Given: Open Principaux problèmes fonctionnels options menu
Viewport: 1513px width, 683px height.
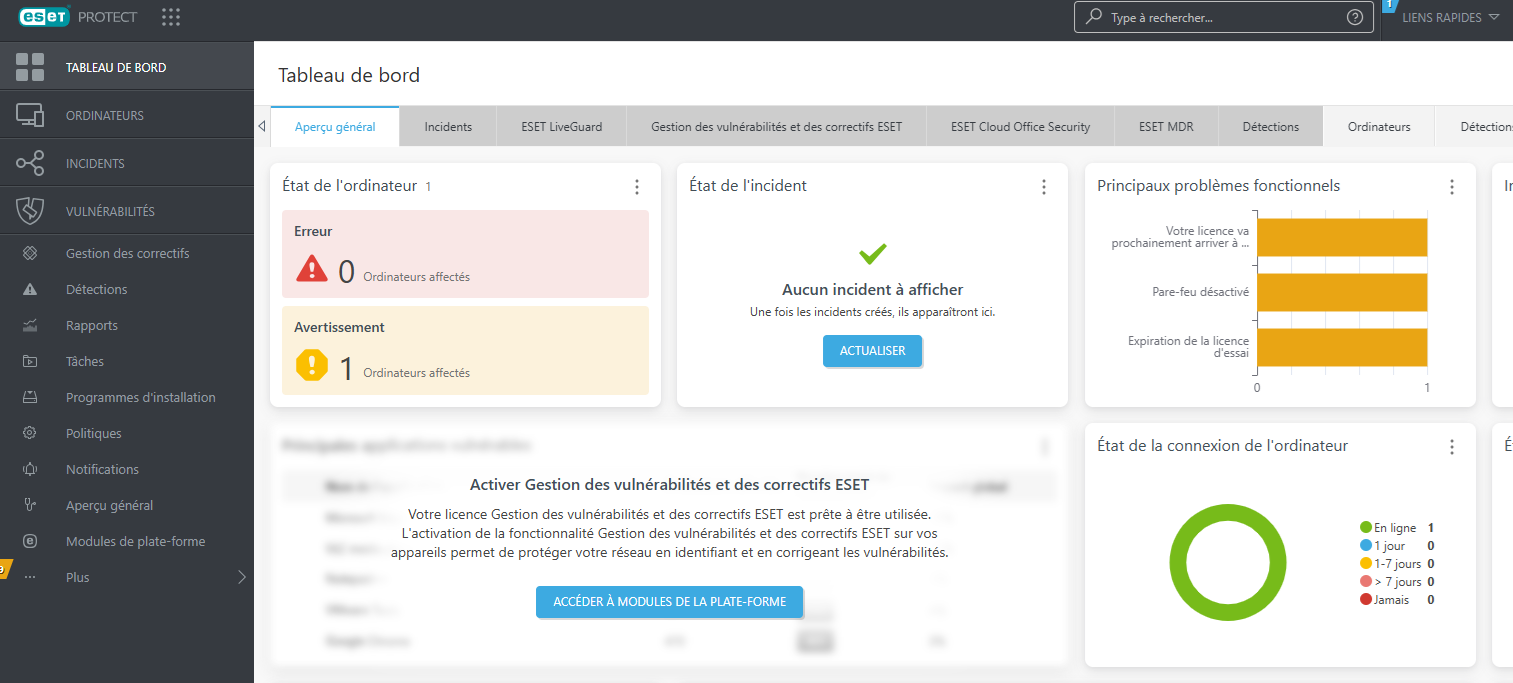Looking at the screenshot, I should point(1452,187).
